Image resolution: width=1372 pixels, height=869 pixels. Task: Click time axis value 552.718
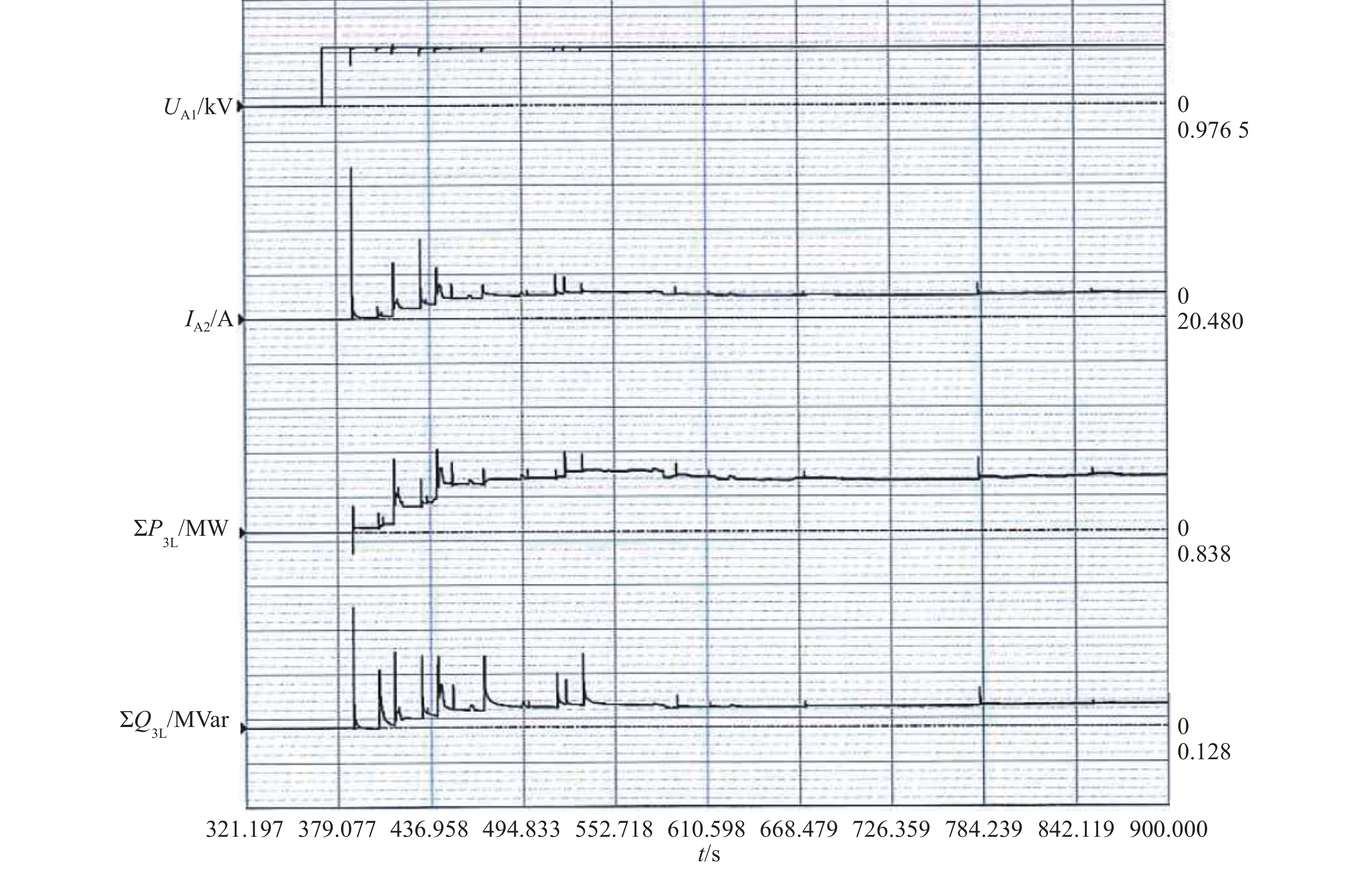pyautogui.click(x=614, y=830)
